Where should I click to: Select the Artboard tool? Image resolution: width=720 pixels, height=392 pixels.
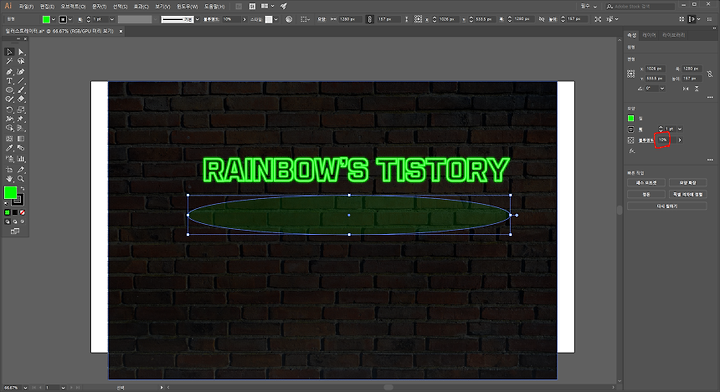click(9, 169)
